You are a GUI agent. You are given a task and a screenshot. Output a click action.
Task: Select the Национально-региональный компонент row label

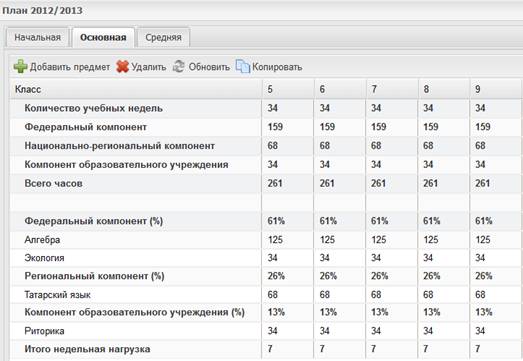119,146
